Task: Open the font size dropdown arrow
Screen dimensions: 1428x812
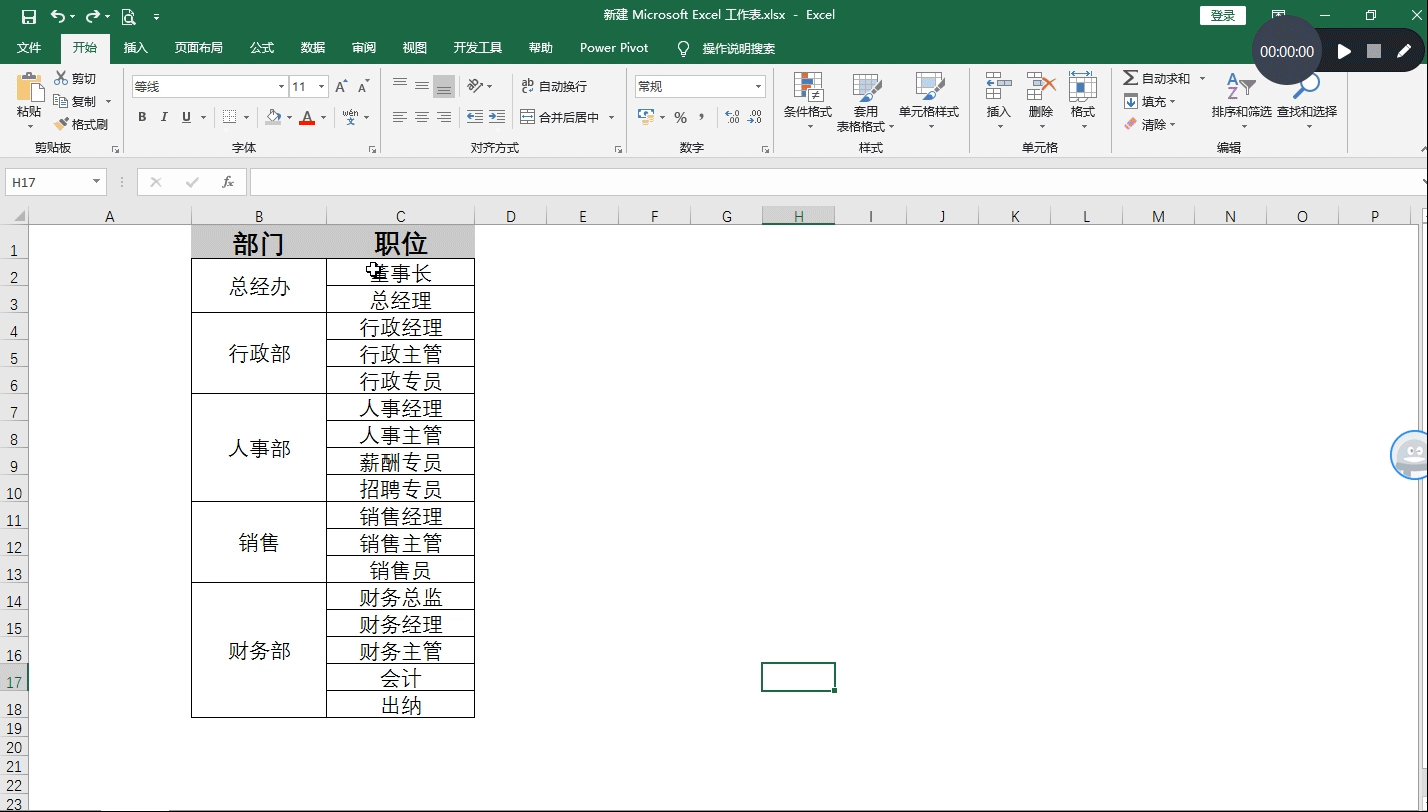Action: click(320, 85)
